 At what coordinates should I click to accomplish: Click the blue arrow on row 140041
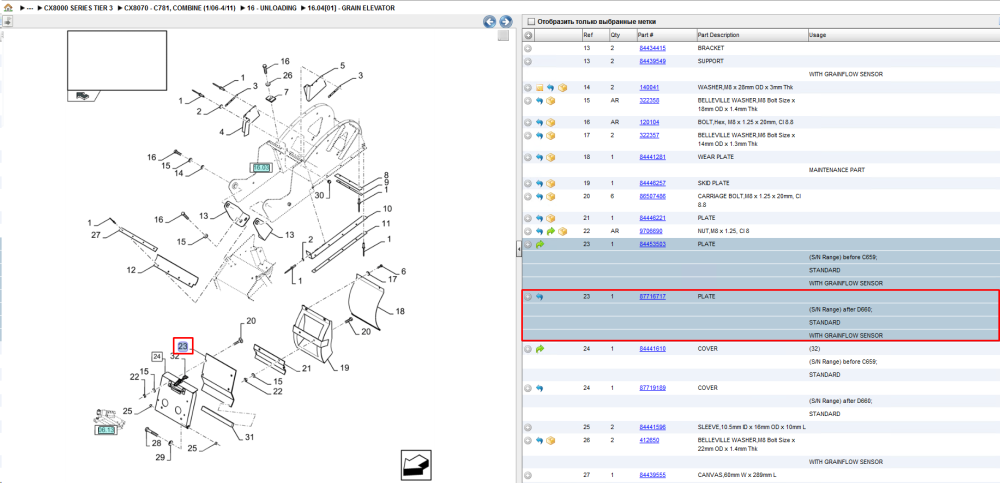550,87
